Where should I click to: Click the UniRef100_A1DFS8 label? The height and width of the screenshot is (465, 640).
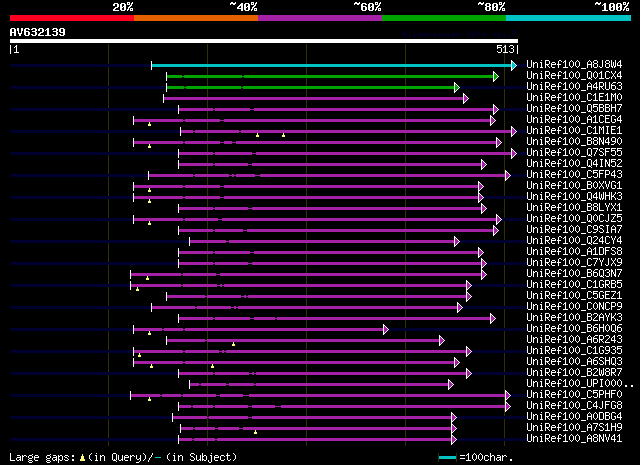[574, 252]
